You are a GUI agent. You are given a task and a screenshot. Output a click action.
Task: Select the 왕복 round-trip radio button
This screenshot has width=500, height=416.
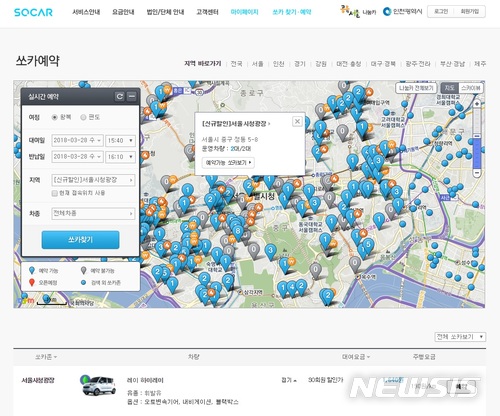(x=55, y=117)
